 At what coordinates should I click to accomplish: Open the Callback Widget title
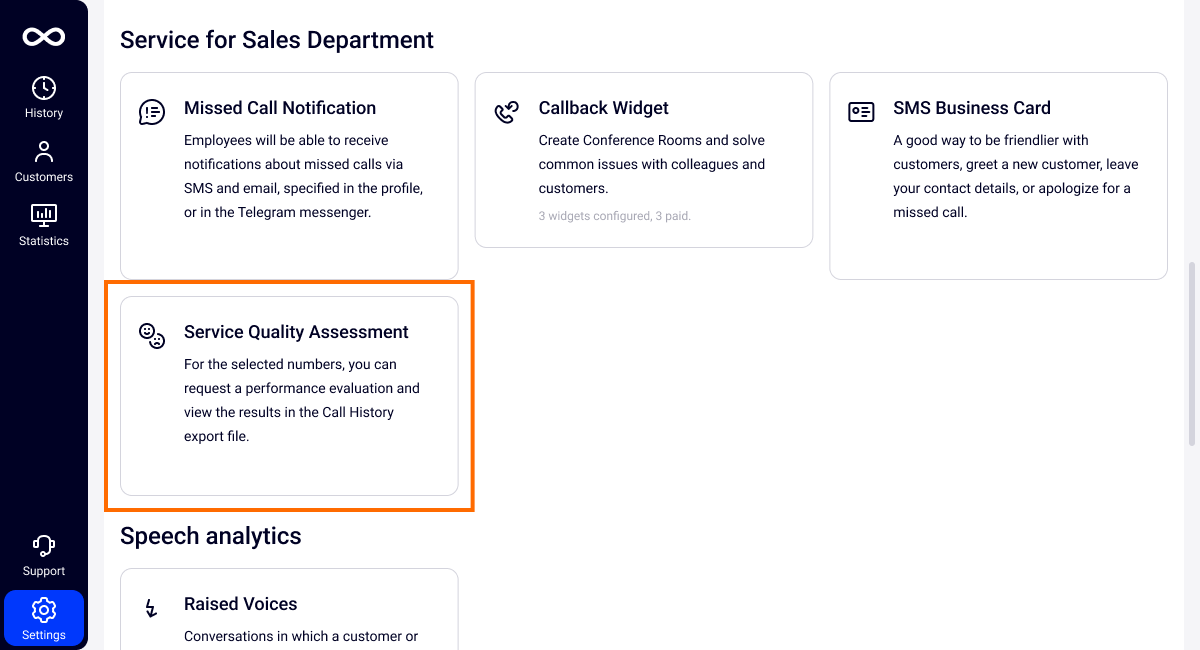(603, 108)
